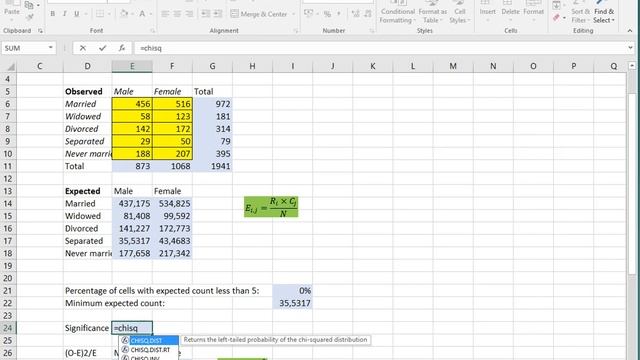Screen dimensions: 640x360
Task: Click expected value 43,4683
Action: pos(172,241)
